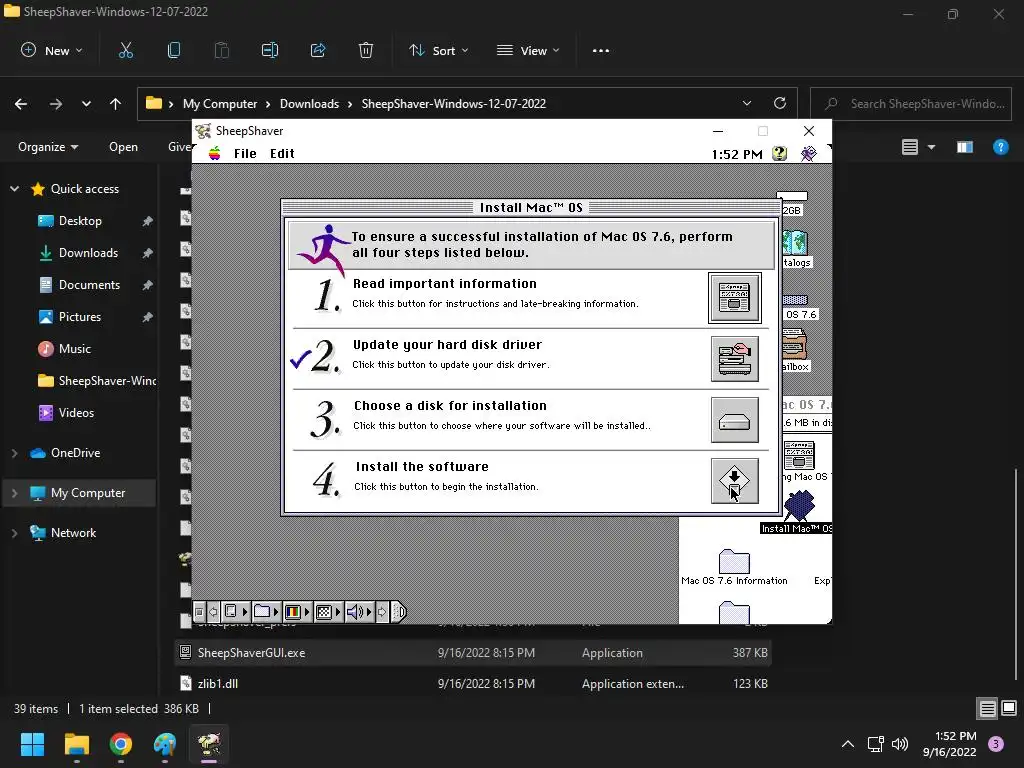Open the Mac File menu
Viewport: 1024px width, 768px height.
(245, 153)
